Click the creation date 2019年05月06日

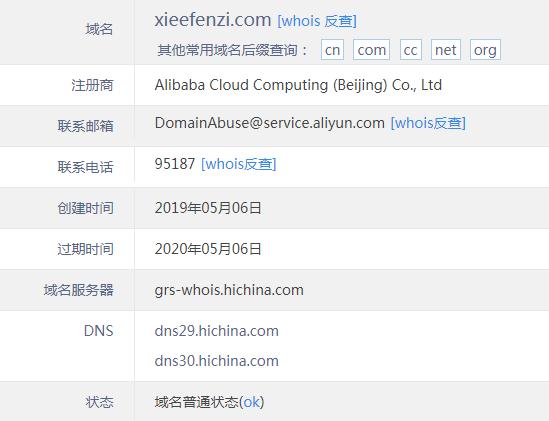point(208,208)
